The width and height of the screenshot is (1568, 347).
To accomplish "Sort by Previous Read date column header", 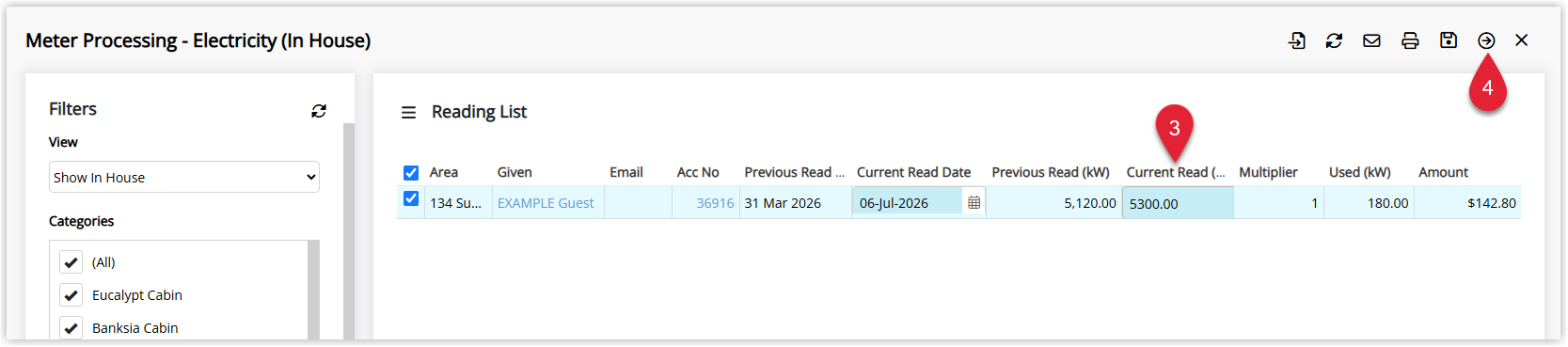I will pyautogui.click(x=795, y=172).
